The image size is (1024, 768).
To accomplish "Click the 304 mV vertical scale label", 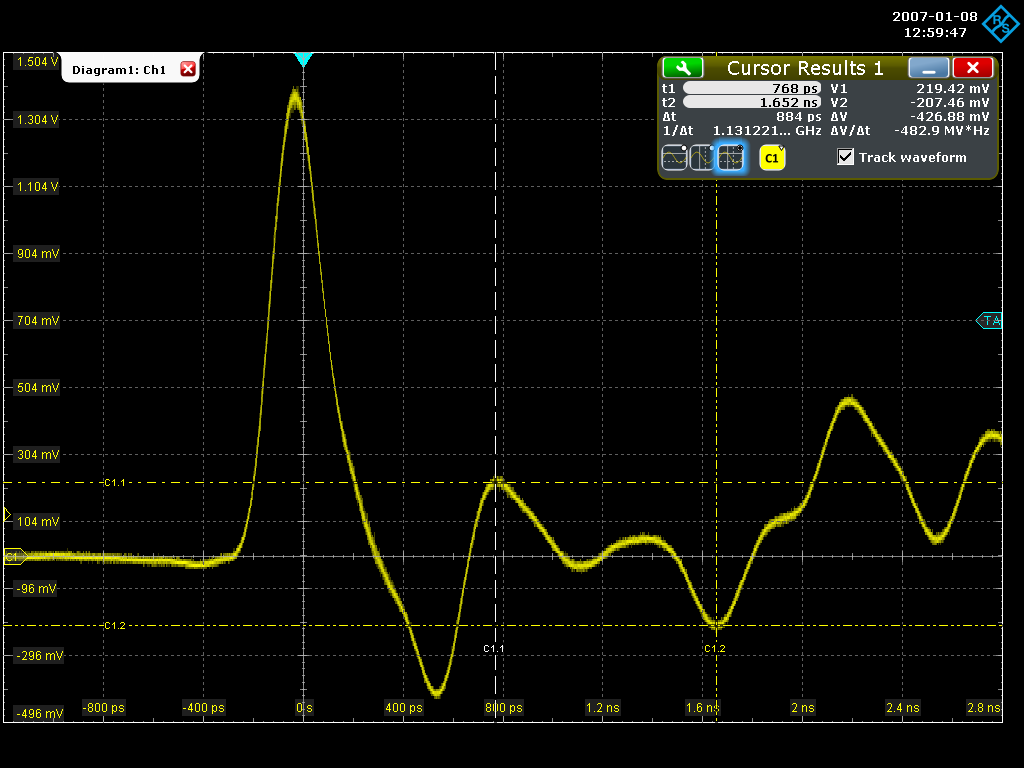I will [38, 455].
